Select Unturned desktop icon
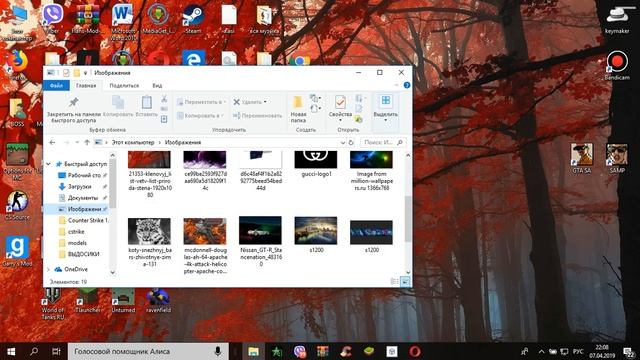Image resolution: width=640 pixels, height=360 pixels. click(x=123, y=300)
